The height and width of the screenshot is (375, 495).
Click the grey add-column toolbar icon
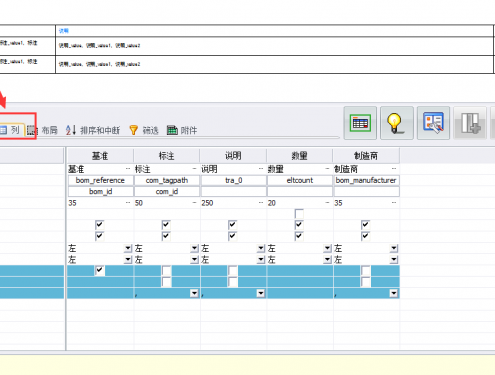(x=470, y=123)
